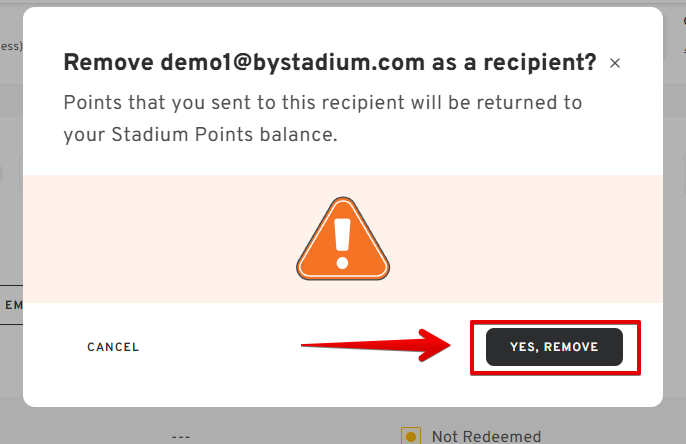This screenshot has width=686, height=444.
Task: Click the dashes placeholder below the dialog
Action: coord(181,437)
